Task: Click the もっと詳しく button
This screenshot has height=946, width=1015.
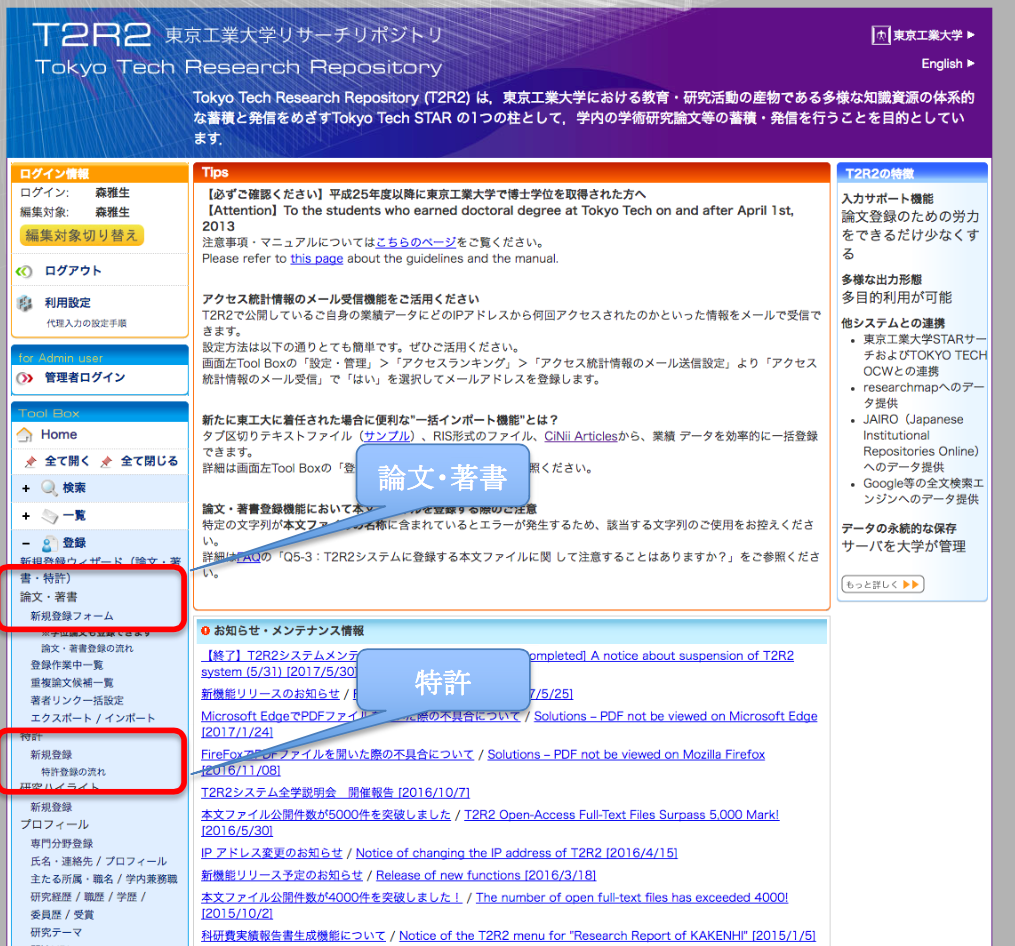Action: 882,585
